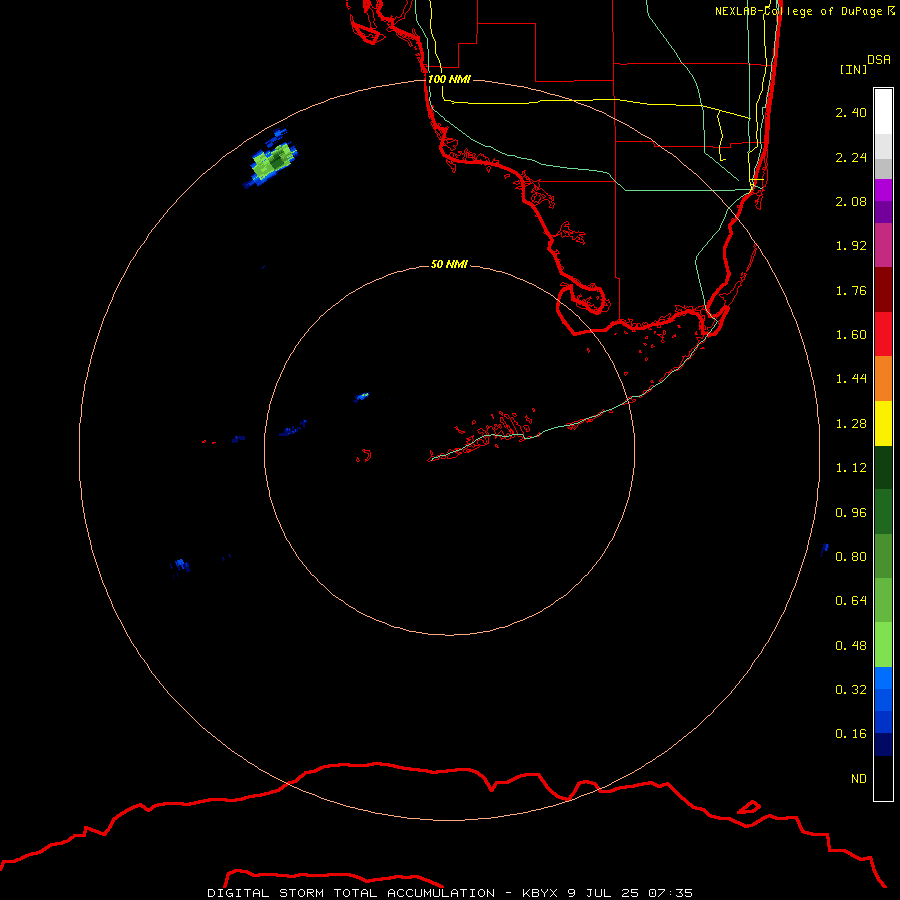Image resolution: width=900 pixels, height=900 pixels.
Task: Click the navy swatch just above ND
Action: tap(883, 744)
